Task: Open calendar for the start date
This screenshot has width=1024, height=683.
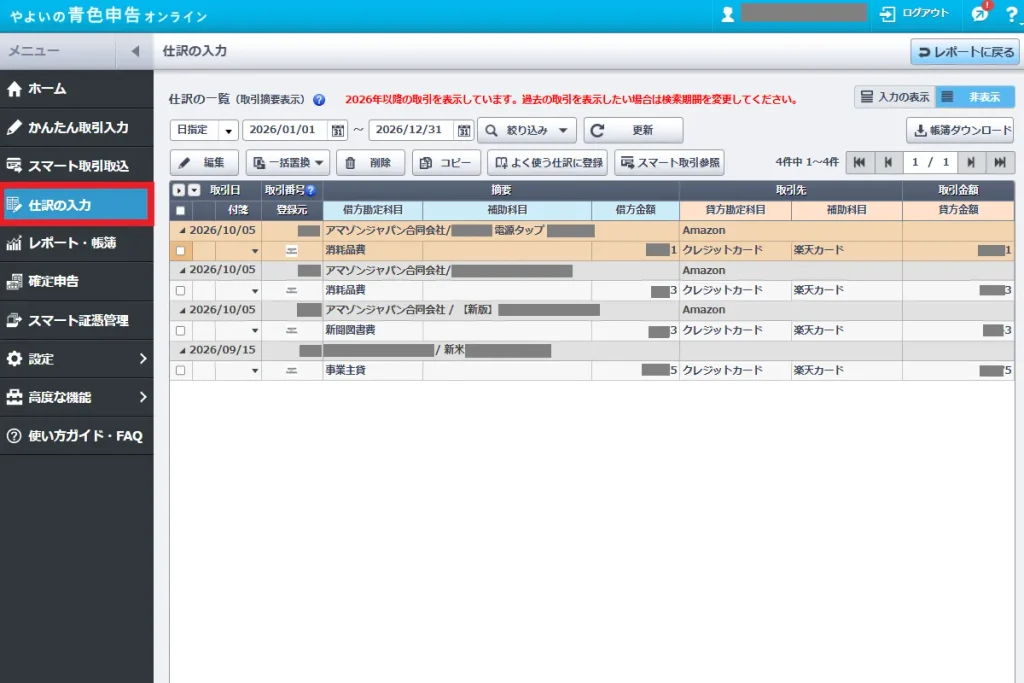Action: (338, 131)
